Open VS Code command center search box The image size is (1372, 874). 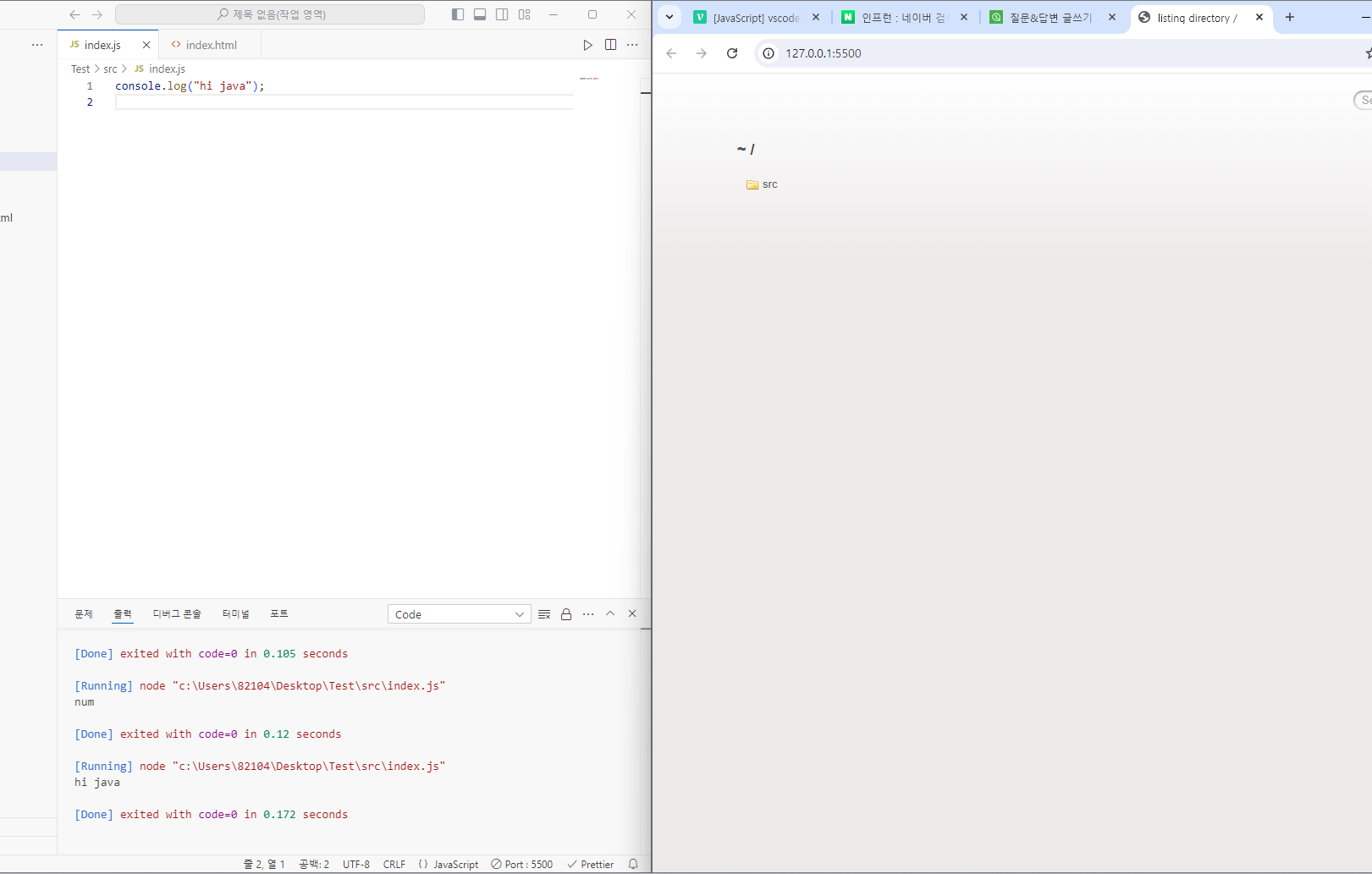[270, 14]
